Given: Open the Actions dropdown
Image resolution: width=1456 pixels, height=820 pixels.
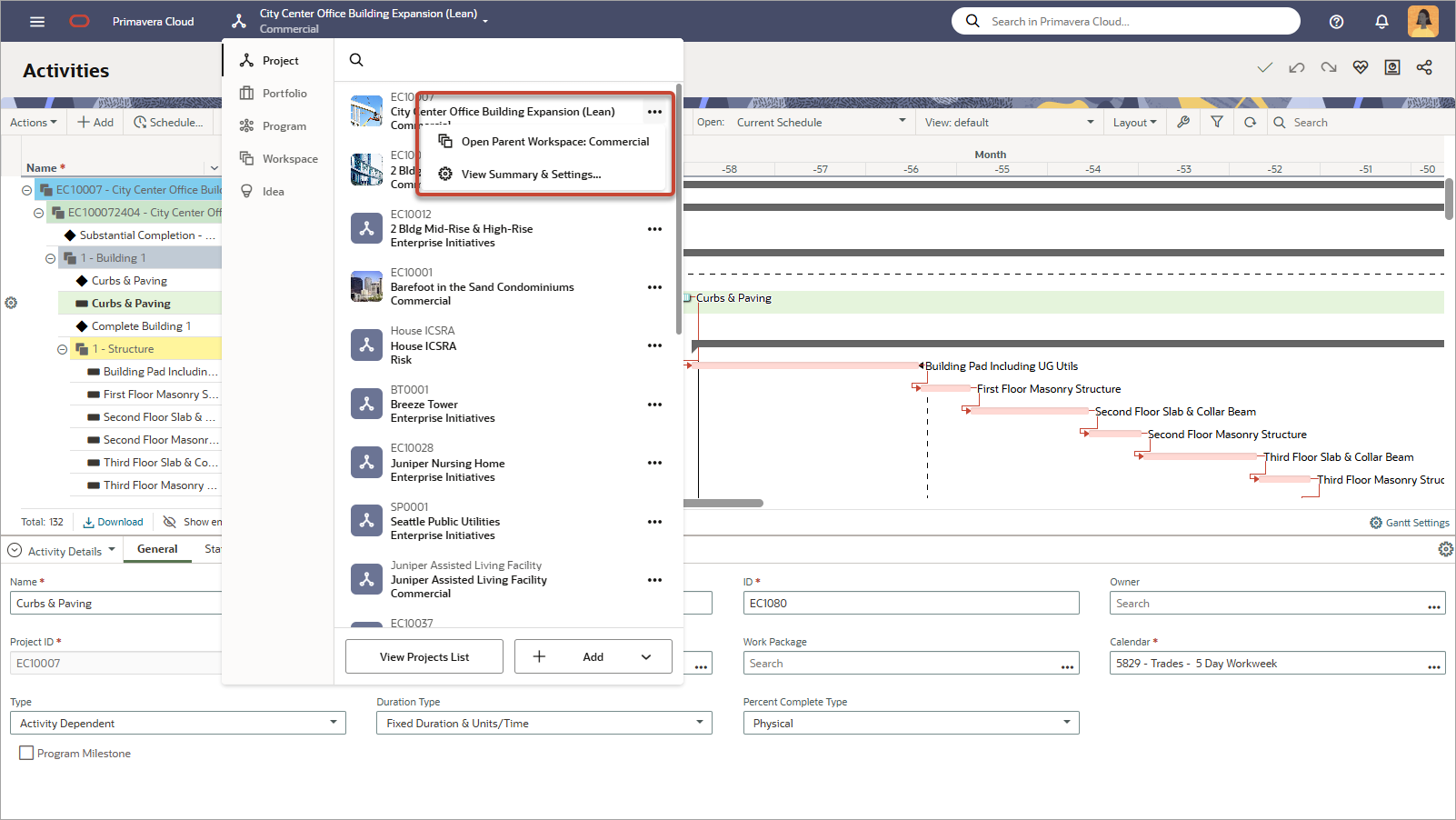Looking at the screenshot, I should [x=34, y=123].
